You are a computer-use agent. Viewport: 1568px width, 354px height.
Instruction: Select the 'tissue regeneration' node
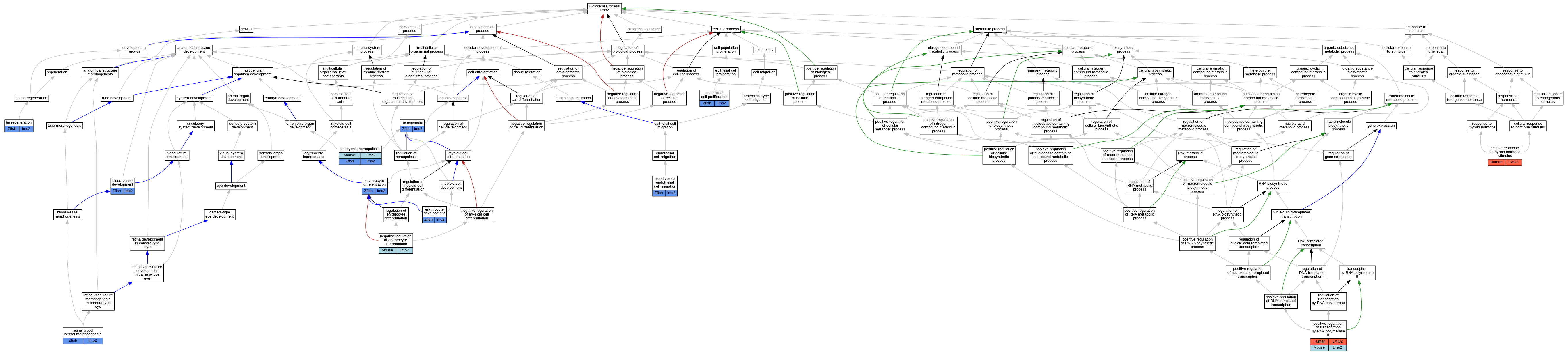[31, 98]
